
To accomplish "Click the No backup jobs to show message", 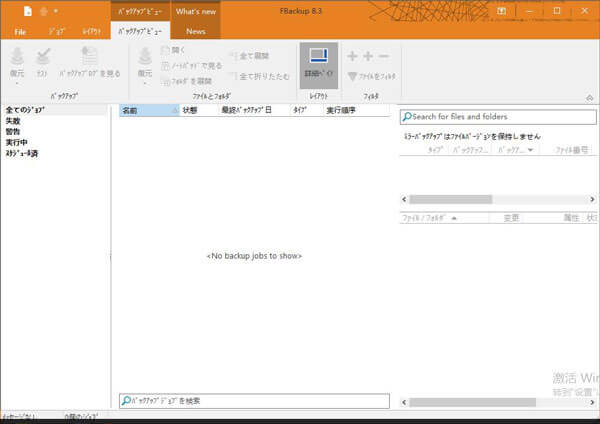I will click(254, 256).
